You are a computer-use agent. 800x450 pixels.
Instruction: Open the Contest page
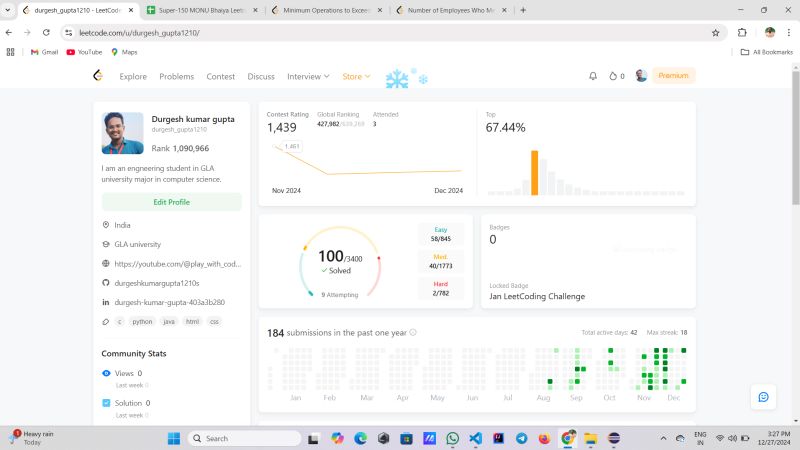click(x=220, y=76)
